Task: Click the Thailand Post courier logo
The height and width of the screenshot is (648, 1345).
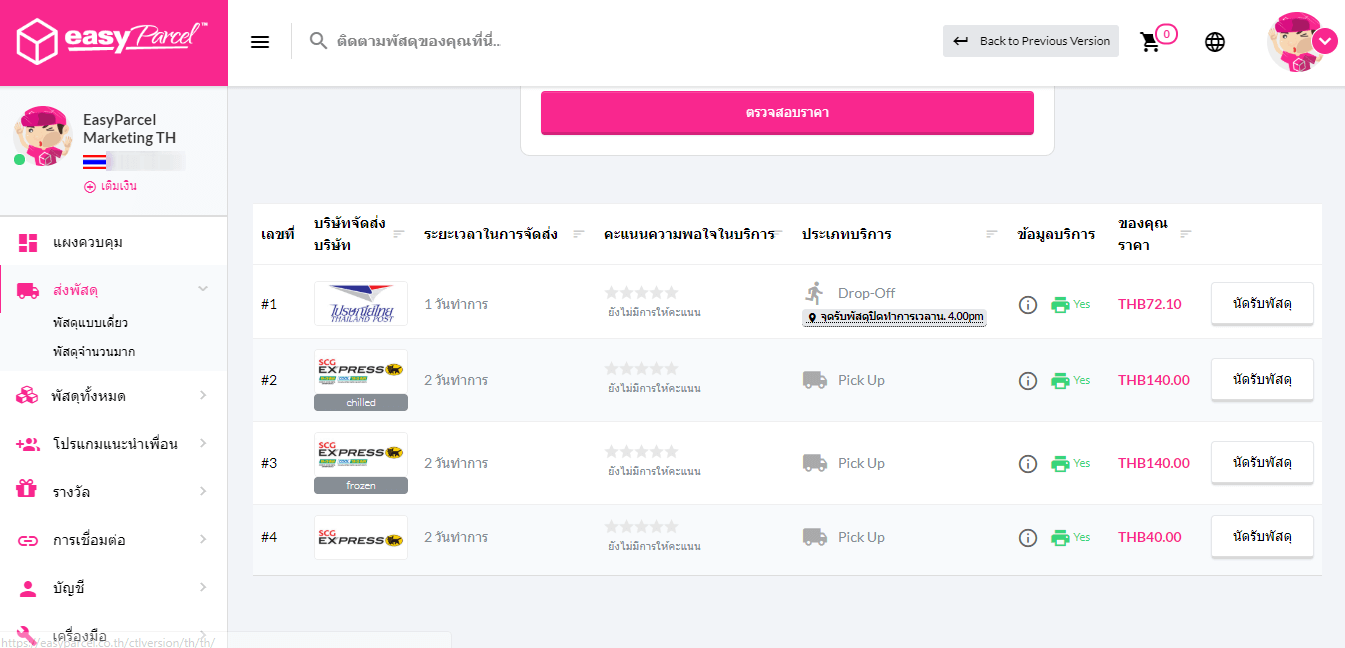Action: [361, 303]
